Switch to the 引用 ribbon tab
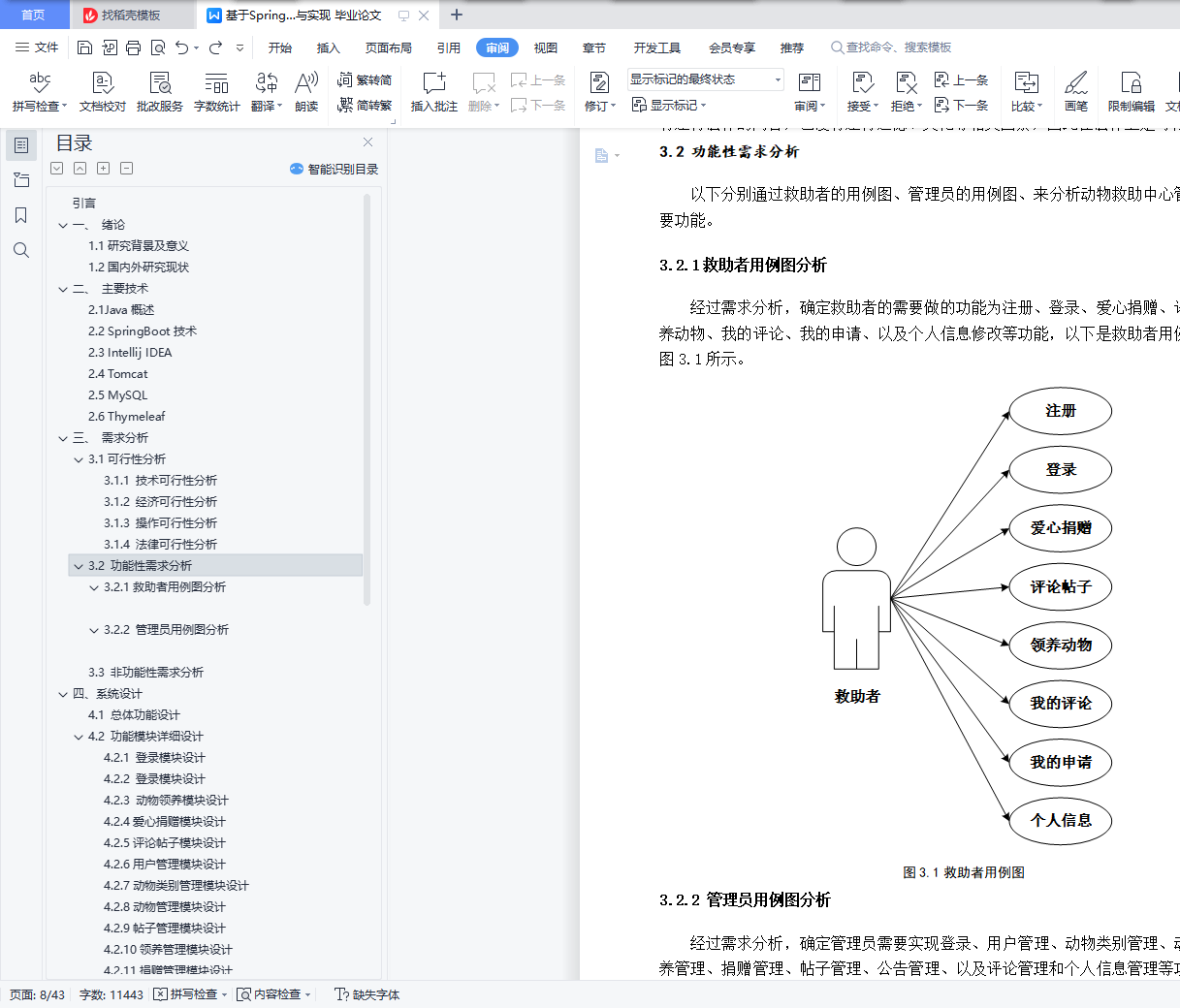The width and height of the screenshot is (1180, 1008). 449,47
